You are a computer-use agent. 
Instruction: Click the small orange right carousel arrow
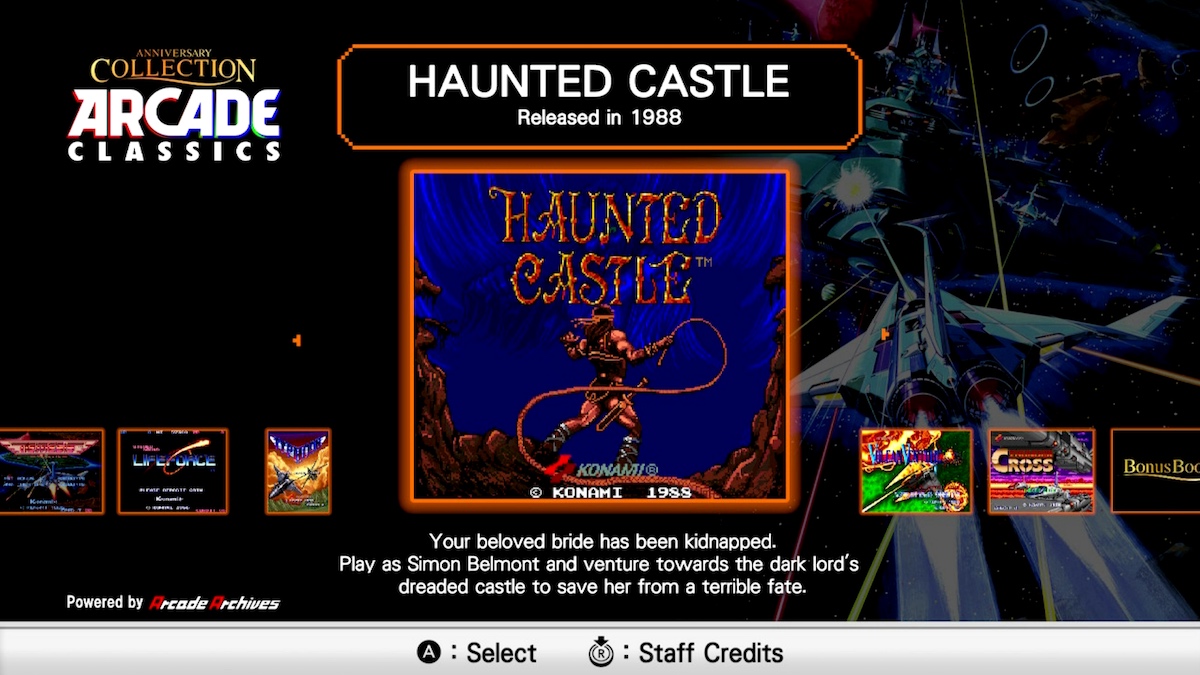(x=886, y=333)
